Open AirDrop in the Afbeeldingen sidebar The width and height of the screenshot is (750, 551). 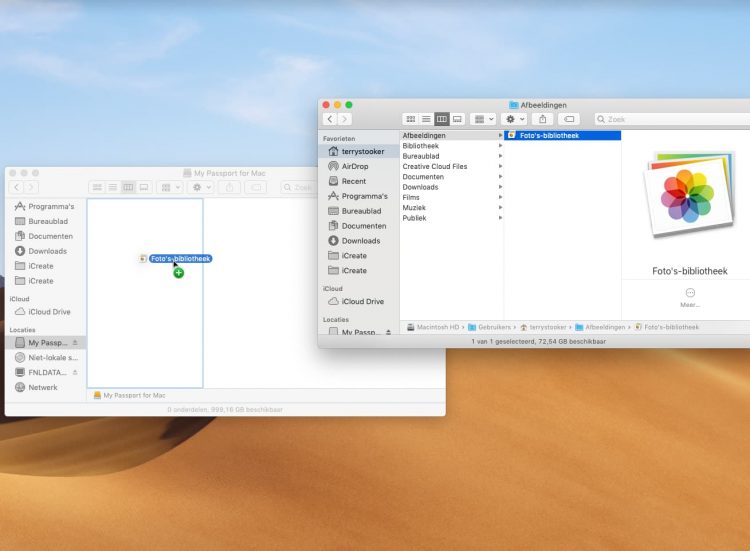pos(354,166)
